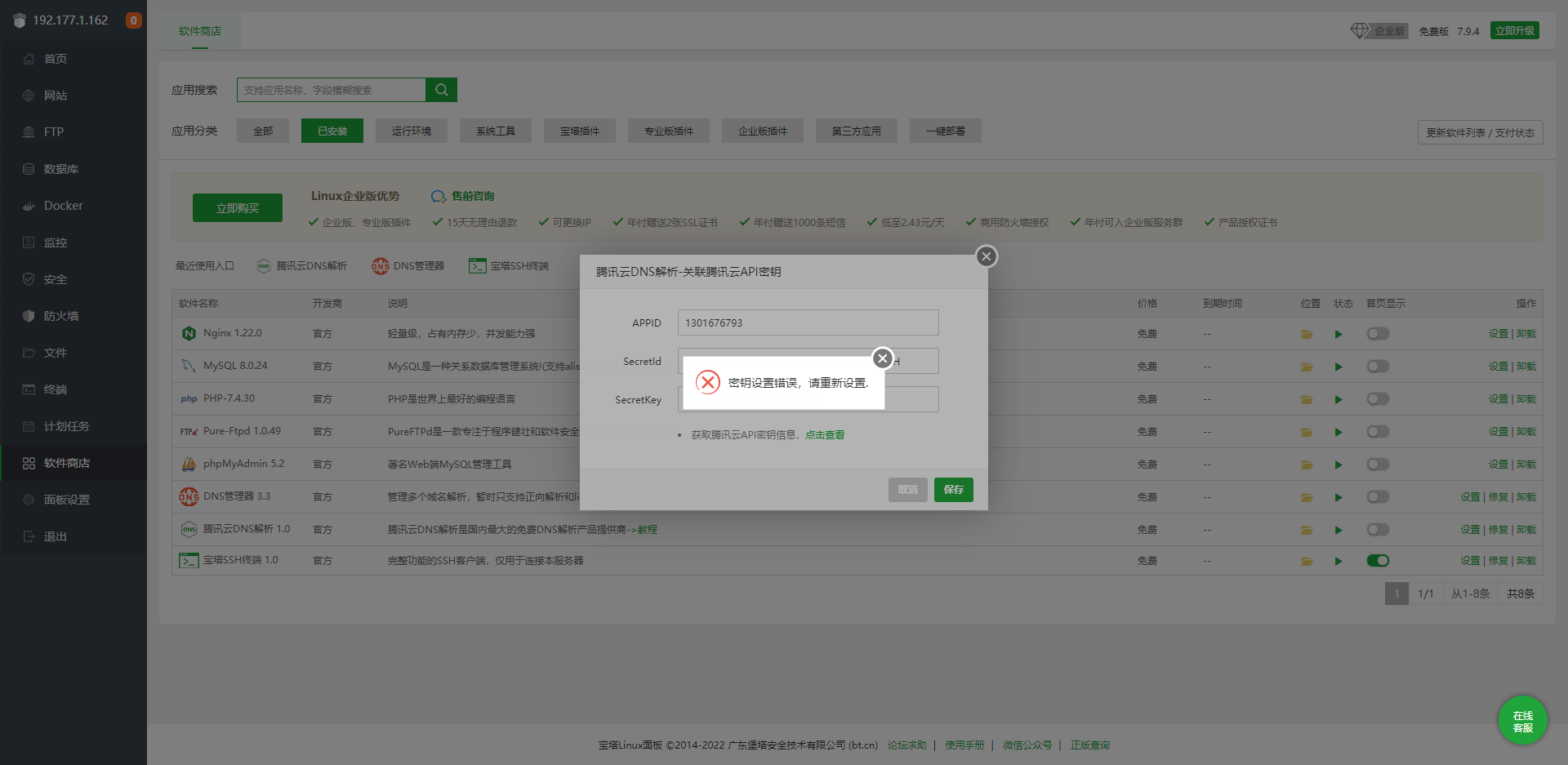Open the Nginx 1.22.0 folder location icon
The width and height of the screenshot is (1568, 765).
(x=1307, y=334)
